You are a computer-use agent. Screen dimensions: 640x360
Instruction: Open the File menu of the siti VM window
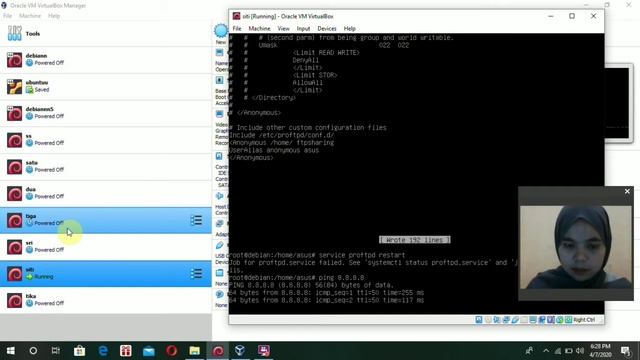[237, 29]
